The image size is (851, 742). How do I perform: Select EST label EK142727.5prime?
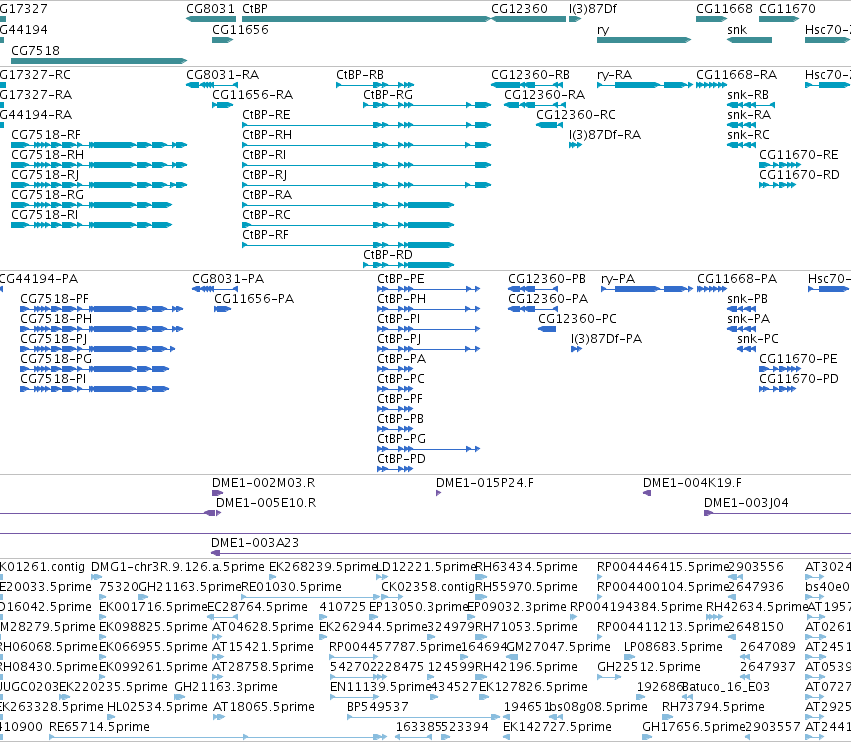coord(557,726)
